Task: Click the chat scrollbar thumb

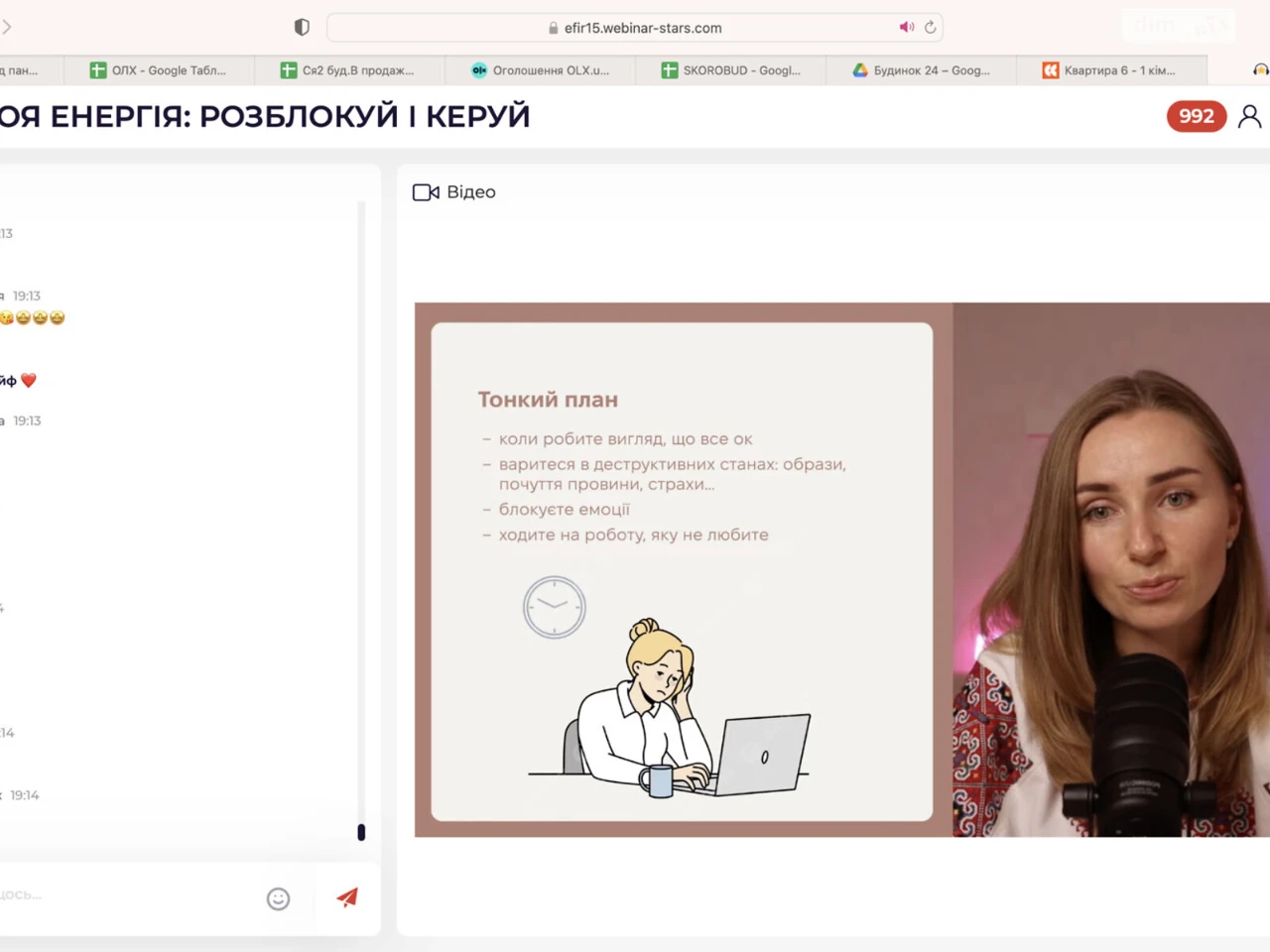Action: point(361,832)
